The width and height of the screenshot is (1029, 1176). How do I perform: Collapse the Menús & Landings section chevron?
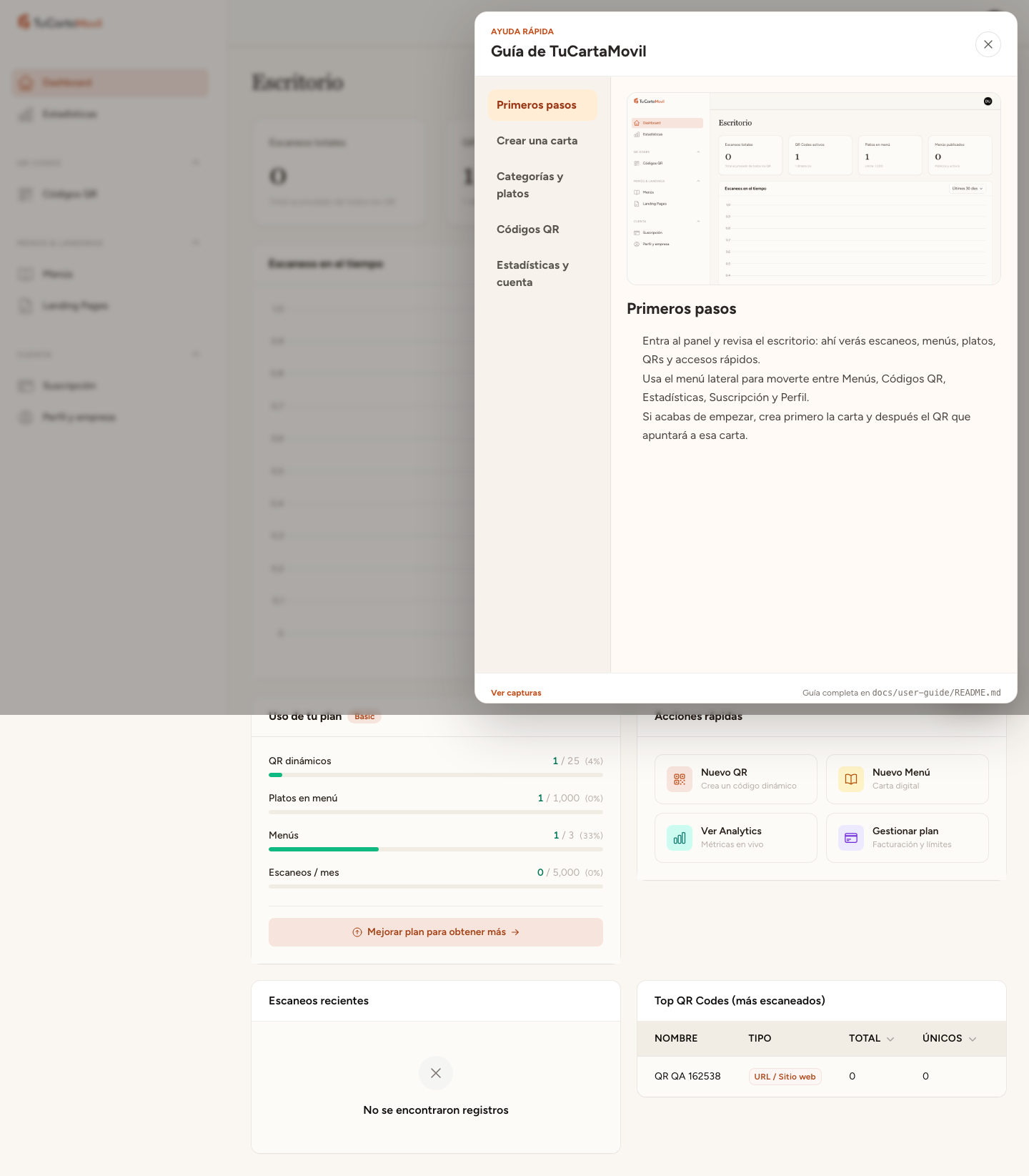[x=196, y=243]
